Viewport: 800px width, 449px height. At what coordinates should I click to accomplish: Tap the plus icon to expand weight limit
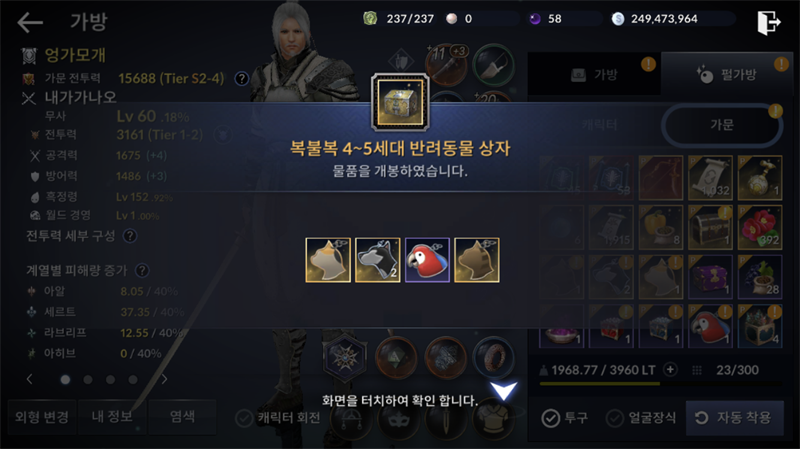670,369
